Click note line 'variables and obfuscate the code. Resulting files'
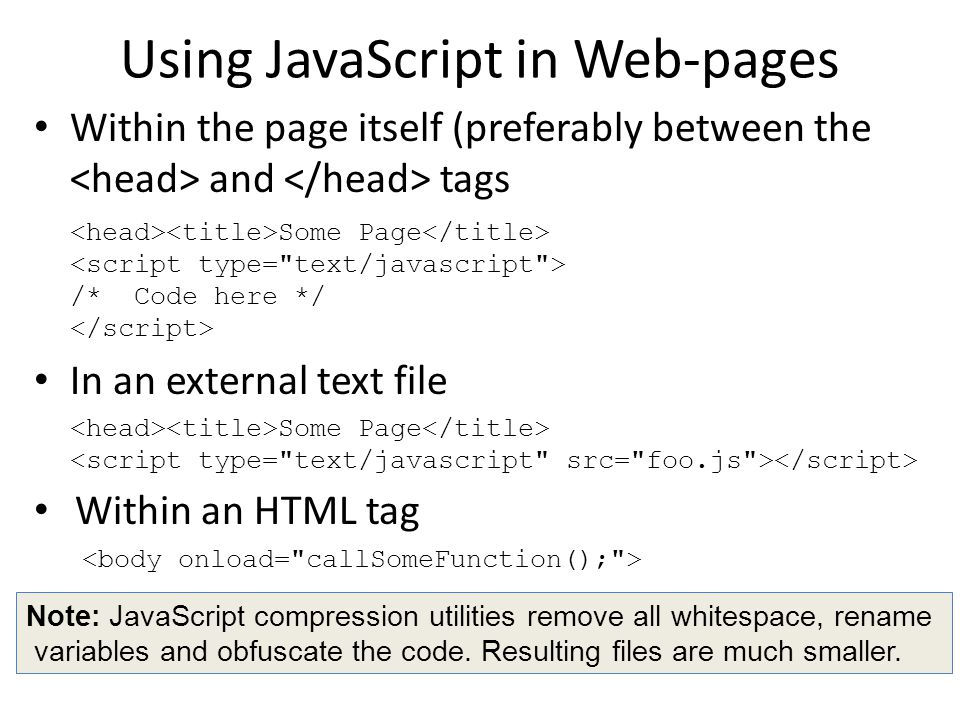 coord(350,652)
